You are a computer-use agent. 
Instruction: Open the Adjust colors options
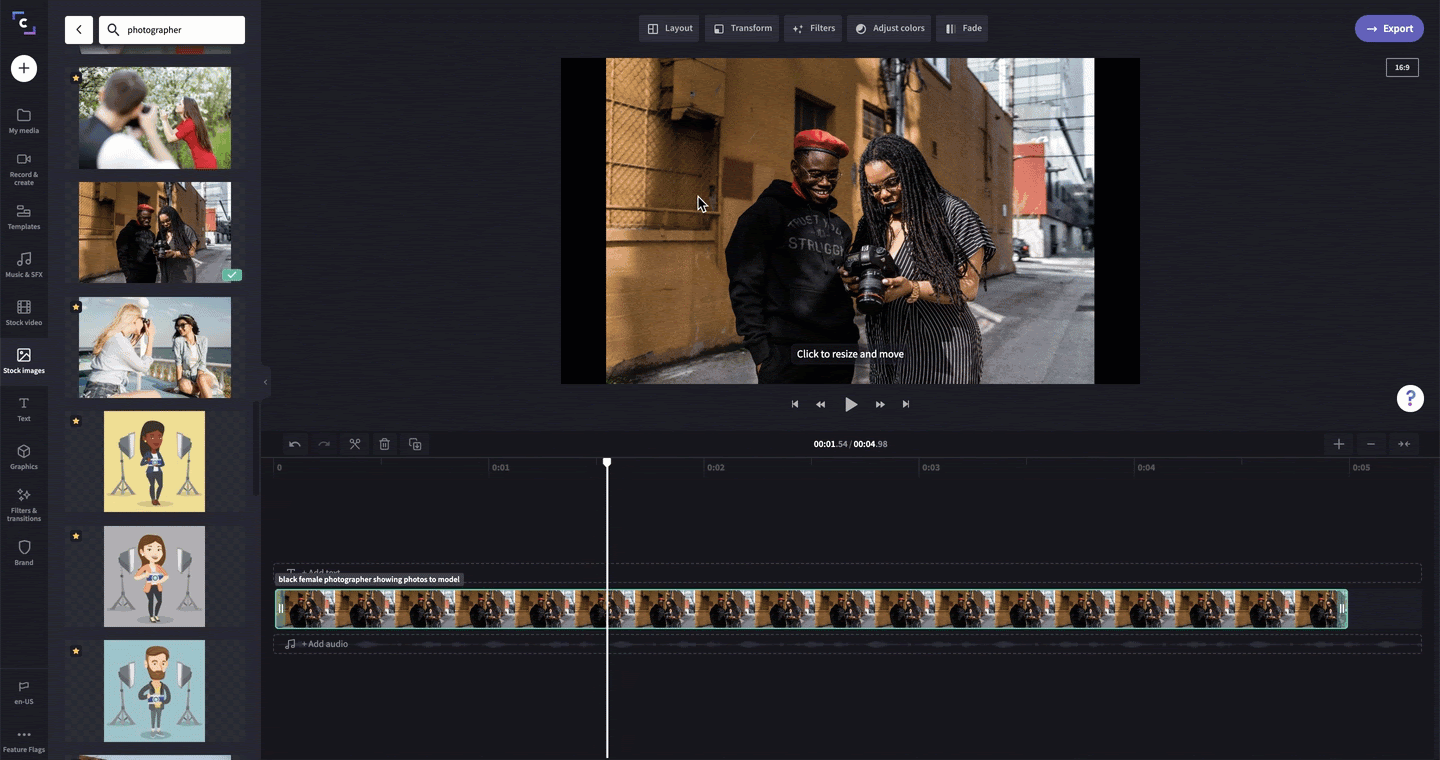(889, 28)
